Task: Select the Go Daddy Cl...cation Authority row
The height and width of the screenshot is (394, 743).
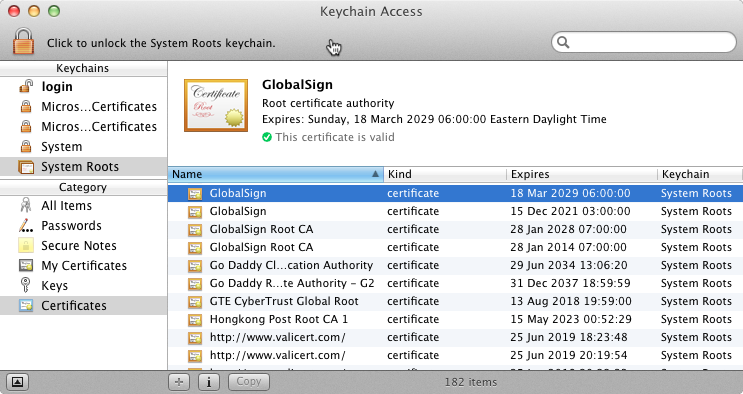Action: pos(455,266)
